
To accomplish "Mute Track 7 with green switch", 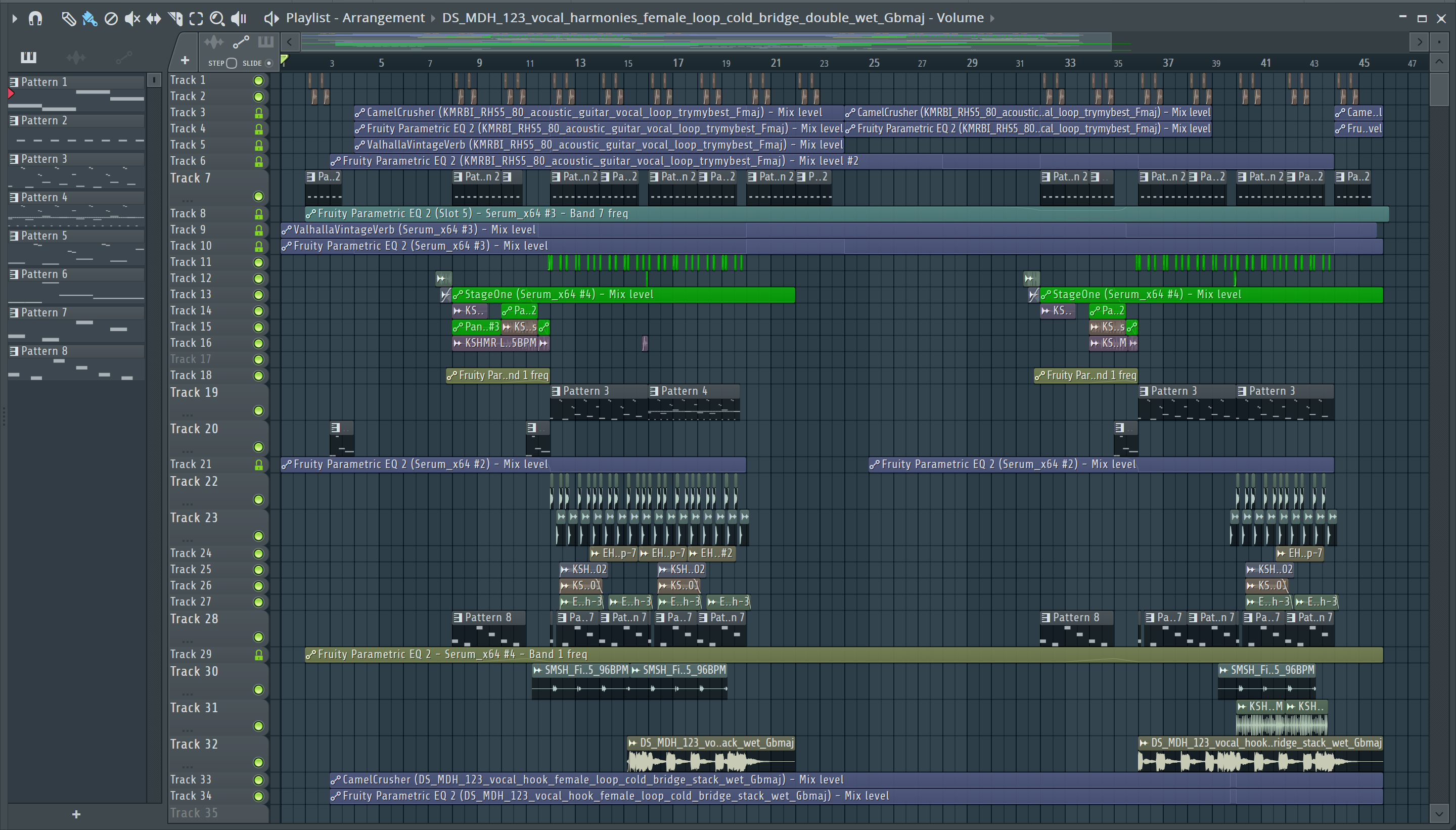I will tap(258, 196).
